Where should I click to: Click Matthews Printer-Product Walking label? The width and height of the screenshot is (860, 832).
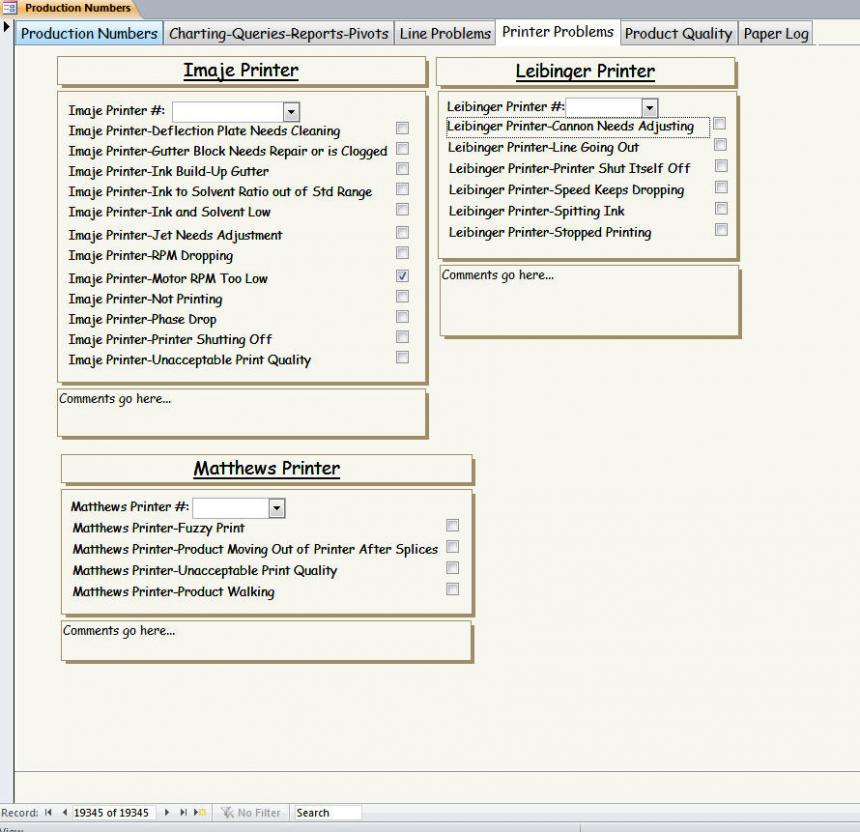pyautogui.click(x=173, y=592)
